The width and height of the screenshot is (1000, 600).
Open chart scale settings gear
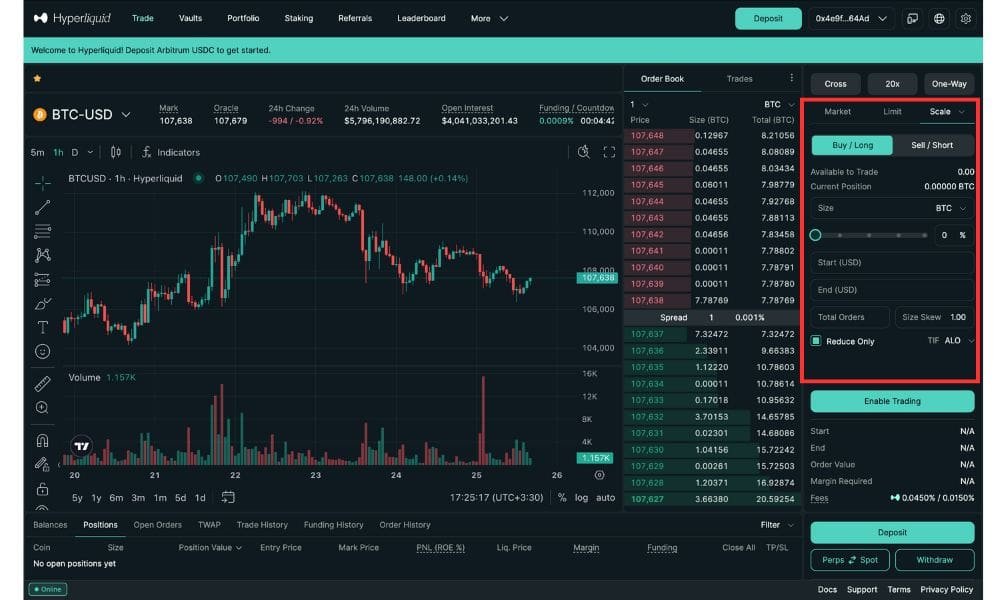click(599, 475)
